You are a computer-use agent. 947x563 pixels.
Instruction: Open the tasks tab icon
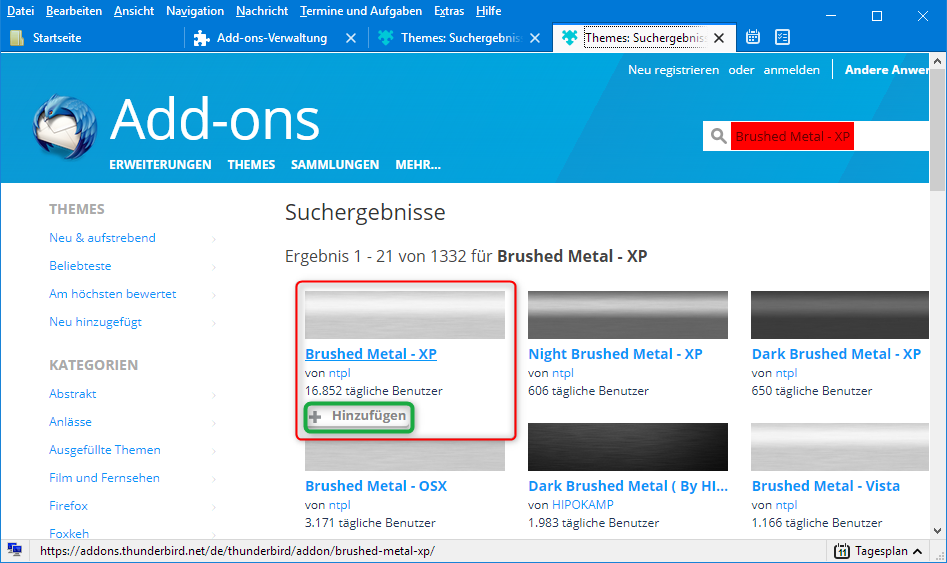pyautogui.click(x=782, y=37)
